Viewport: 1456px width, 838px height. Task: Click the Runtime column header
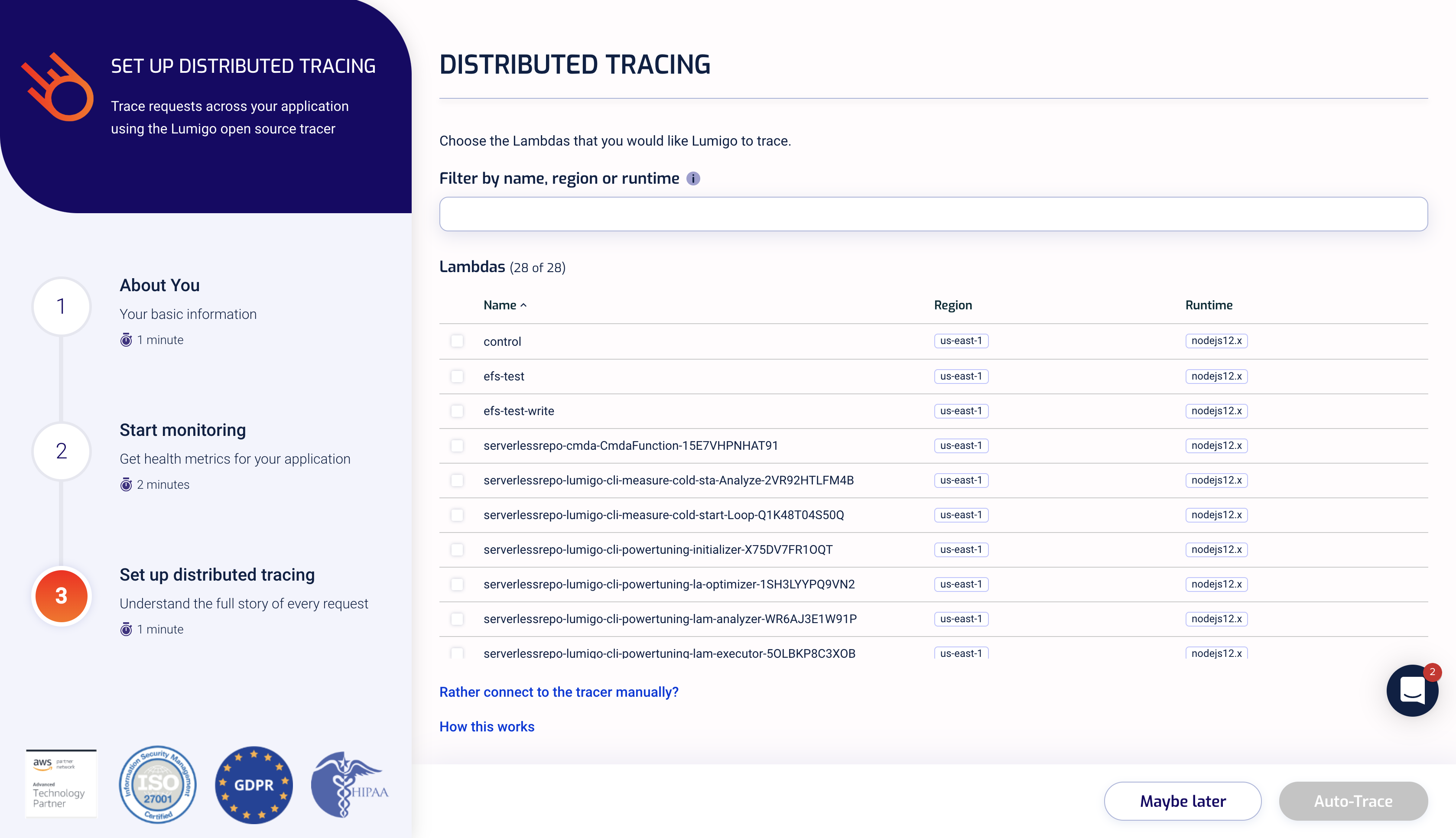[1209, 305]
